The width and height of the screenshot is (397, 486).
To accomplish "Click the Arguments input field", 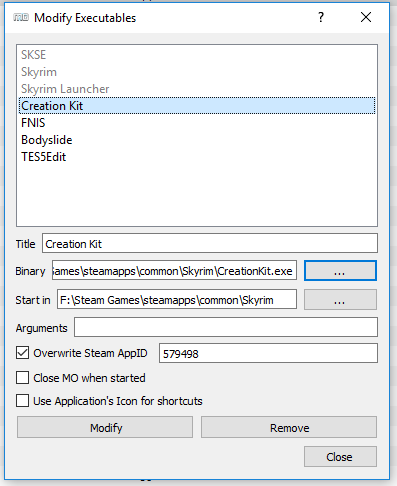I will pos(226,327).
